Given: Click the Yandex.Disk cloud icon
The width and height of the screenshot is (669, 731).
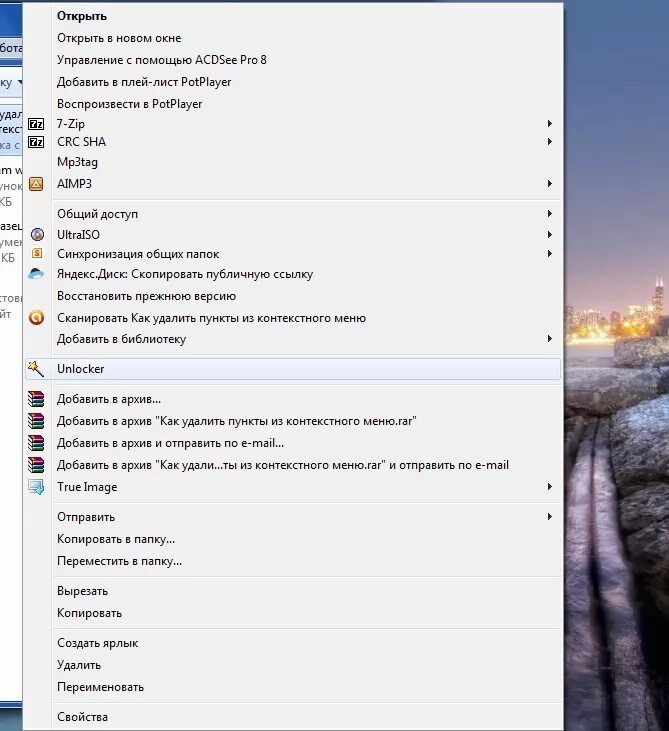Looking at the screenshot, I should tap(36, 274).
